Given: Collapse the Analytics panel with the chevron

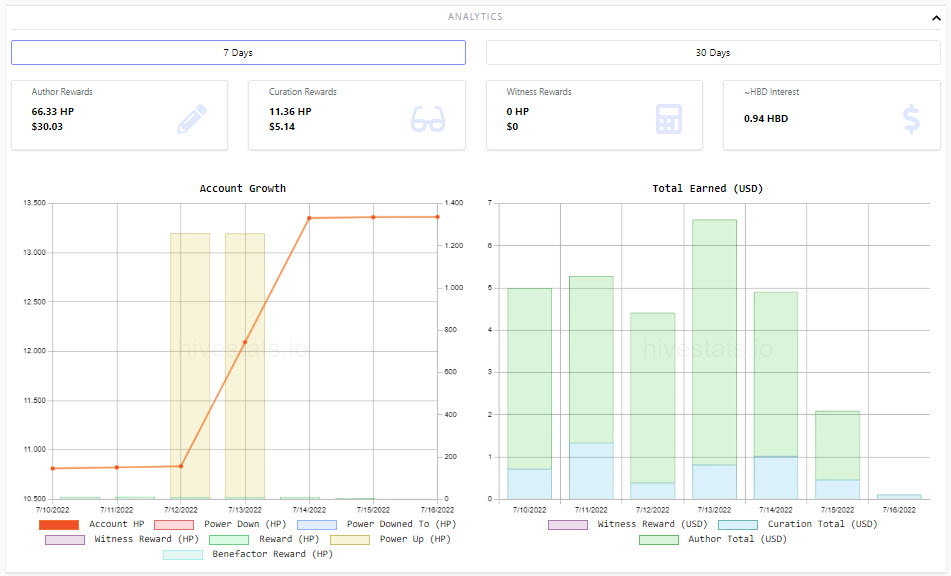Looking at the screenshot, I should [936, 18].
